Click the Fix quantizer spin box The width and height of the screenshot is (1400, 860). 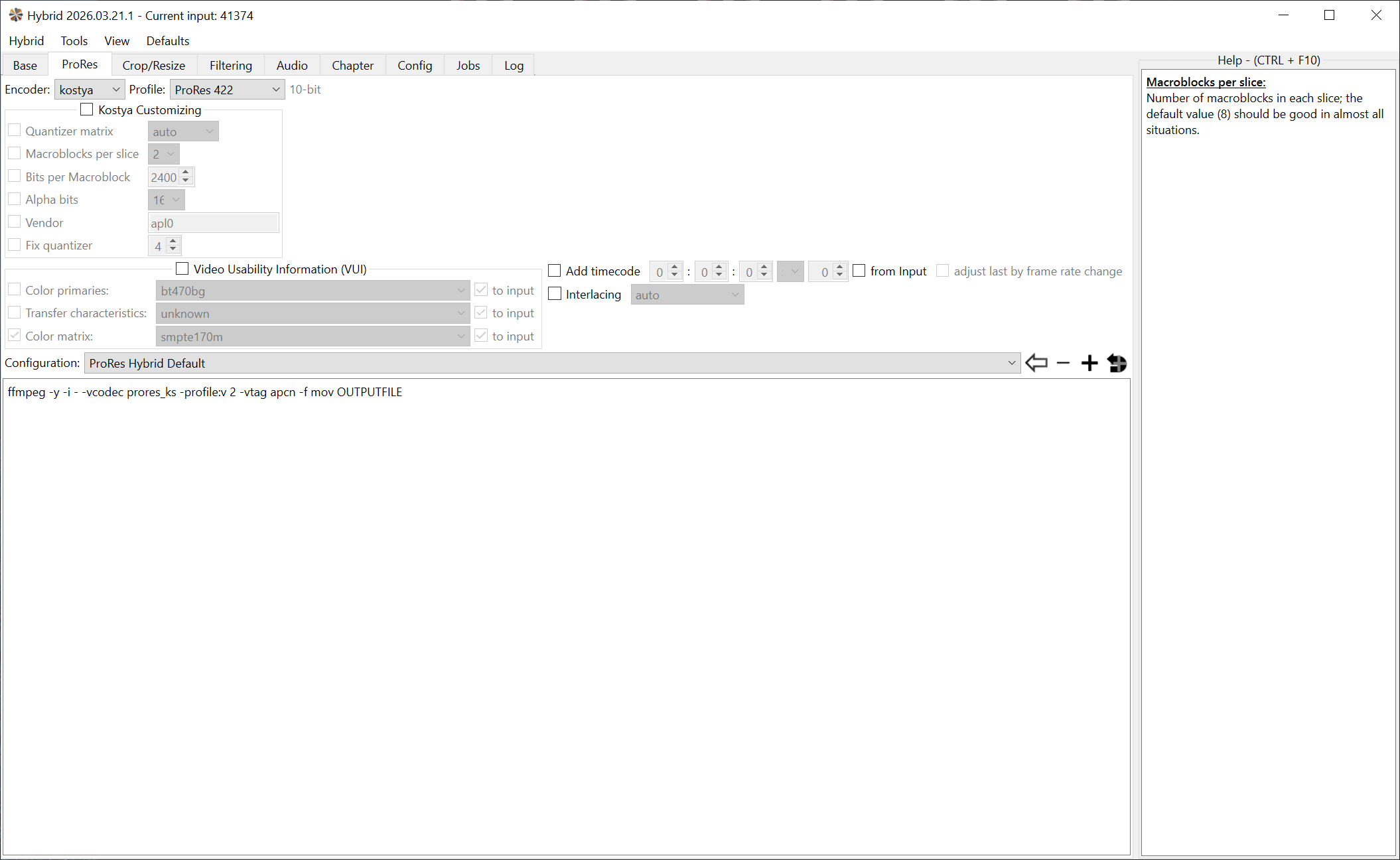click(x=165, y=246)
